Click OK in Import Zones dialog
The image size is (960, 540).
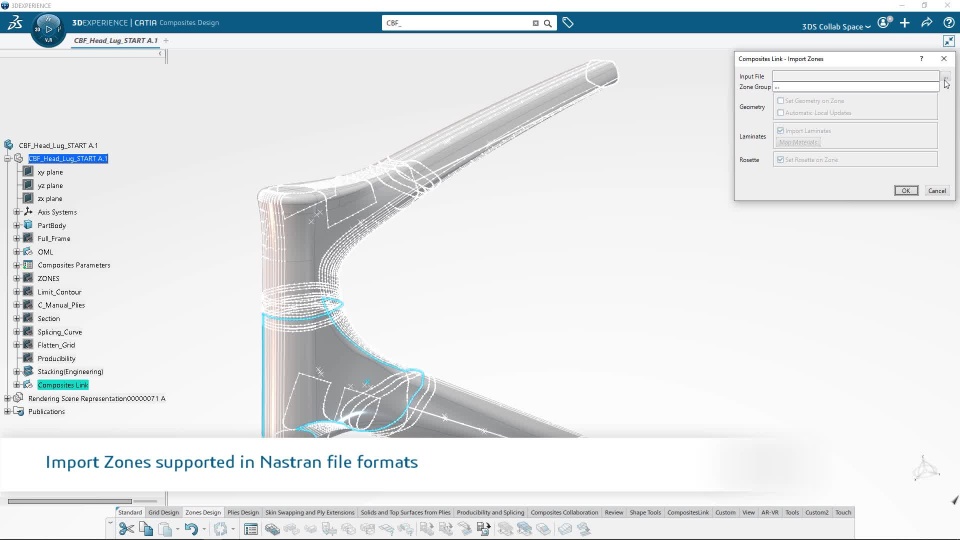[906, 190]
